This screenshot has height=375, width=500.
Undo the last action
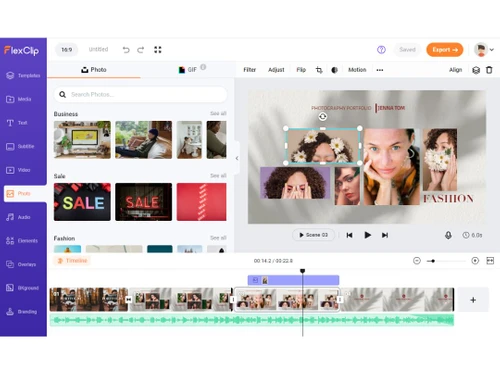pyautogui.click(x=126, y=50)
